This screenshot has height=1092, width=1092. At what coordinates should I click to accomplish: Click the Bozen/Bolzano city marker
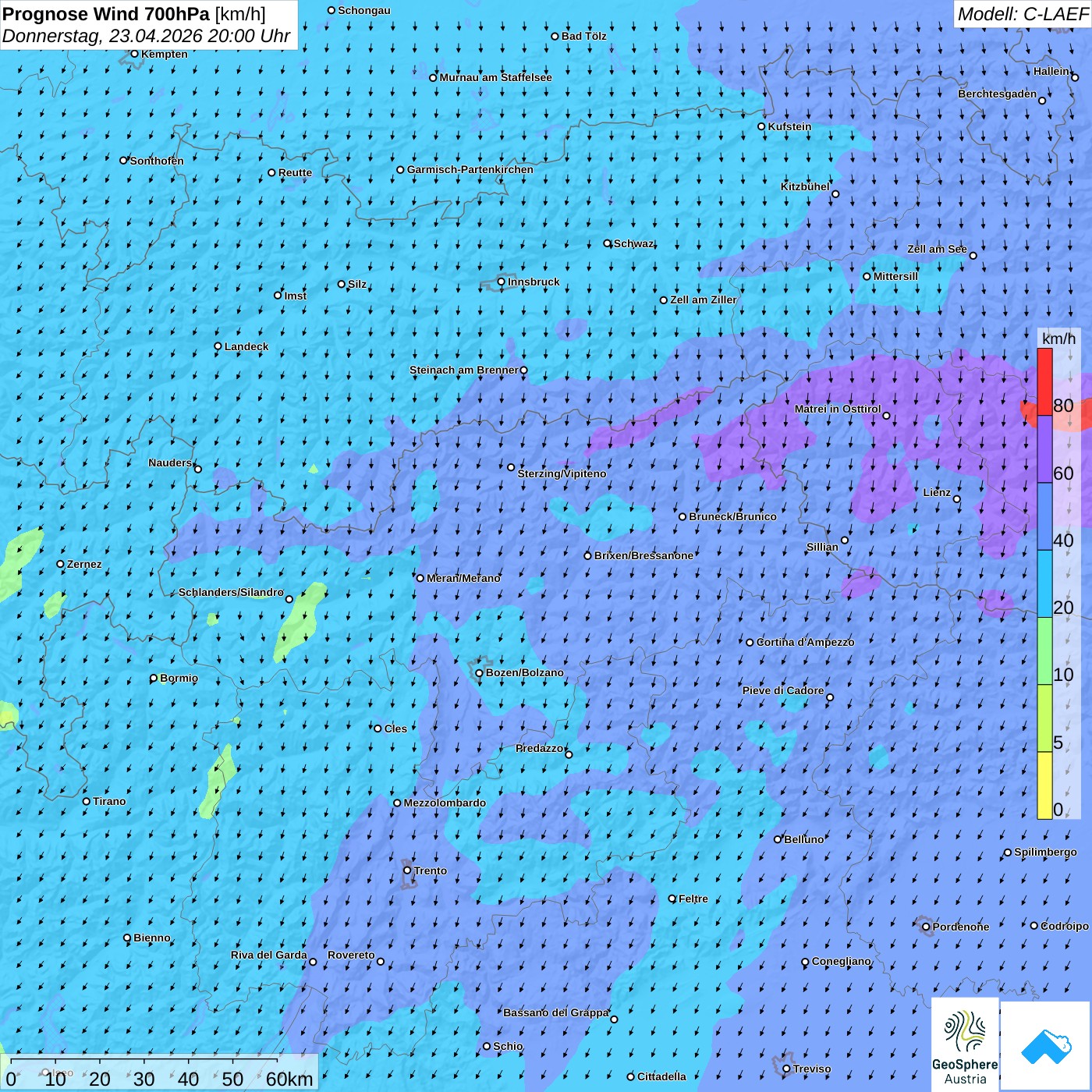[479, 673]
